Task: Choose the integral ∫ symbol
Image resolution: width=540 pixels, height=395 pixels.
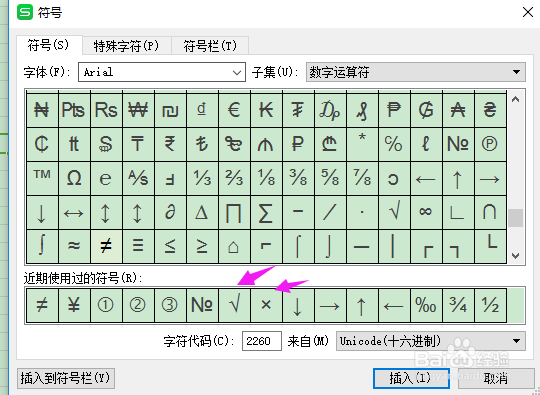Action: (x=42, y=247)
